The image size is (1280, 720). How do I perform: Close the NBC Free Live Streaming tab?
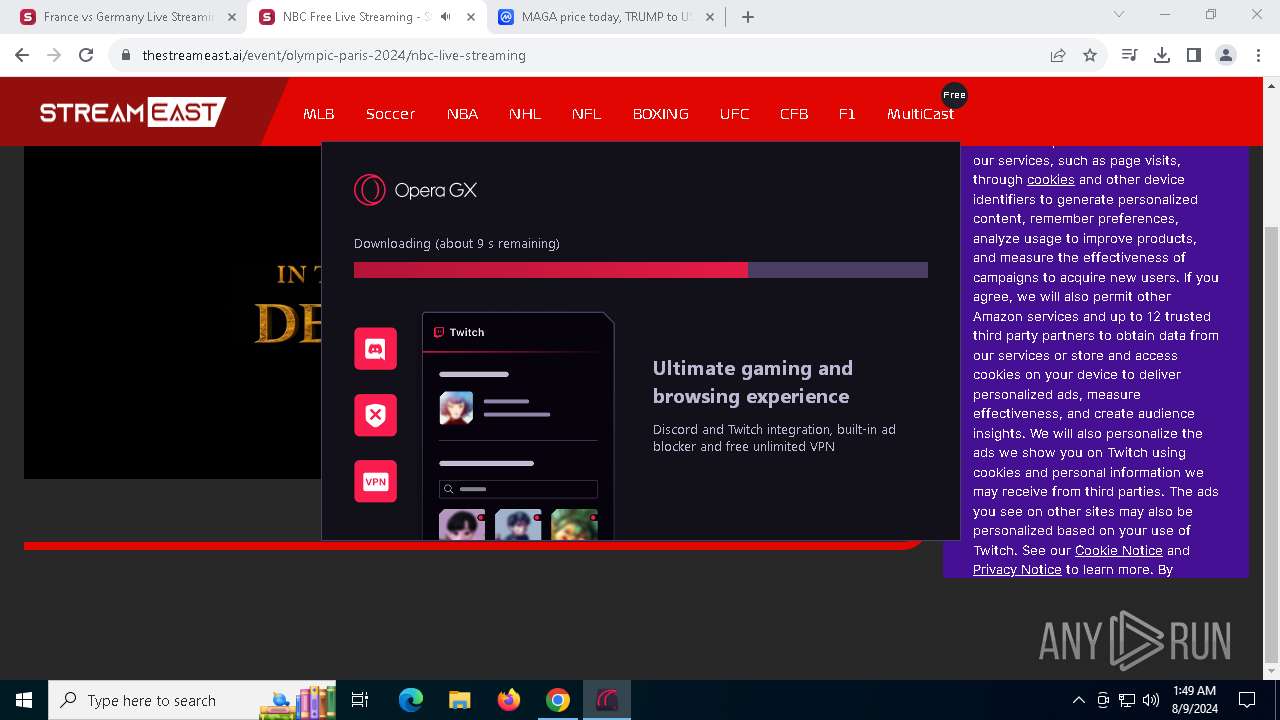[469, 17]
